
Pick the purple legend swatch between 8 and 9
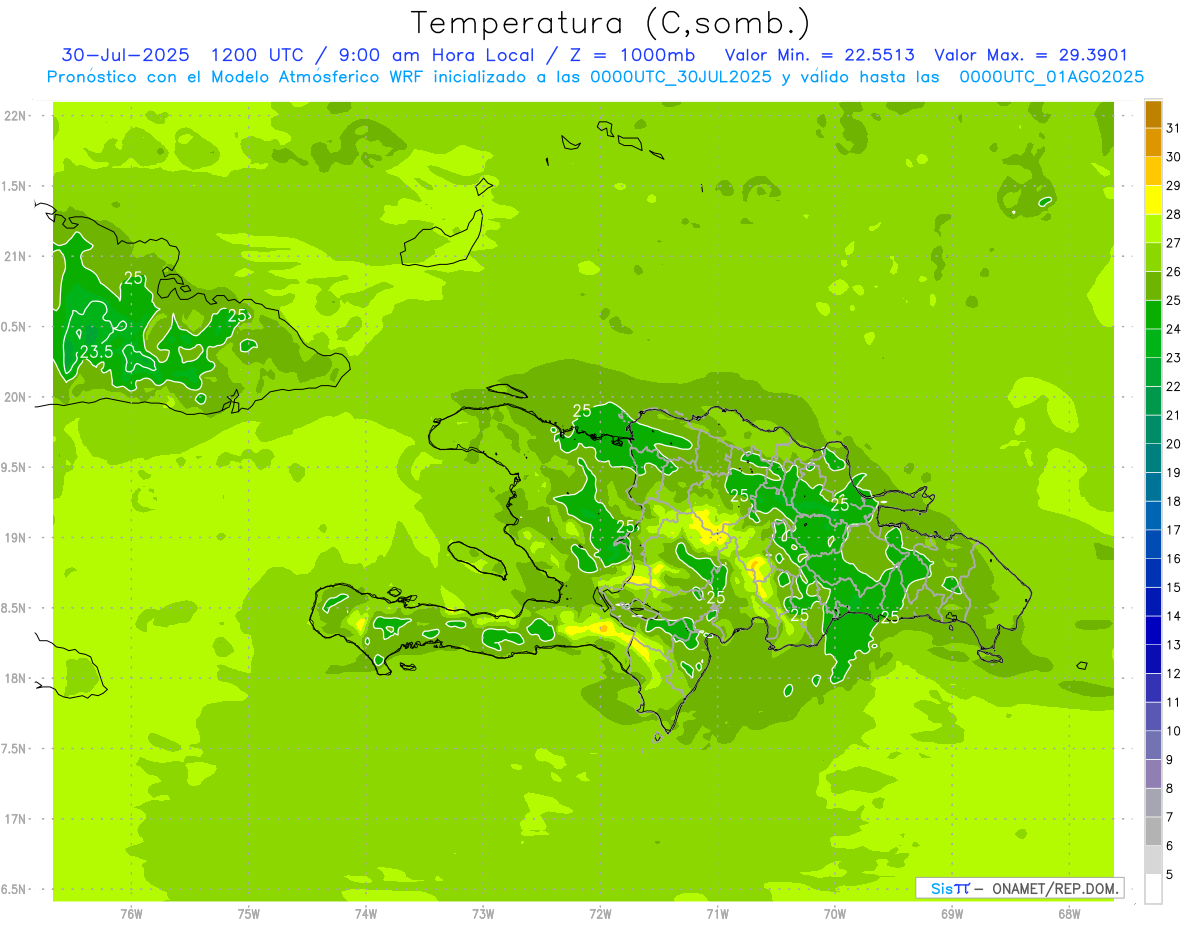(1153, 773)
